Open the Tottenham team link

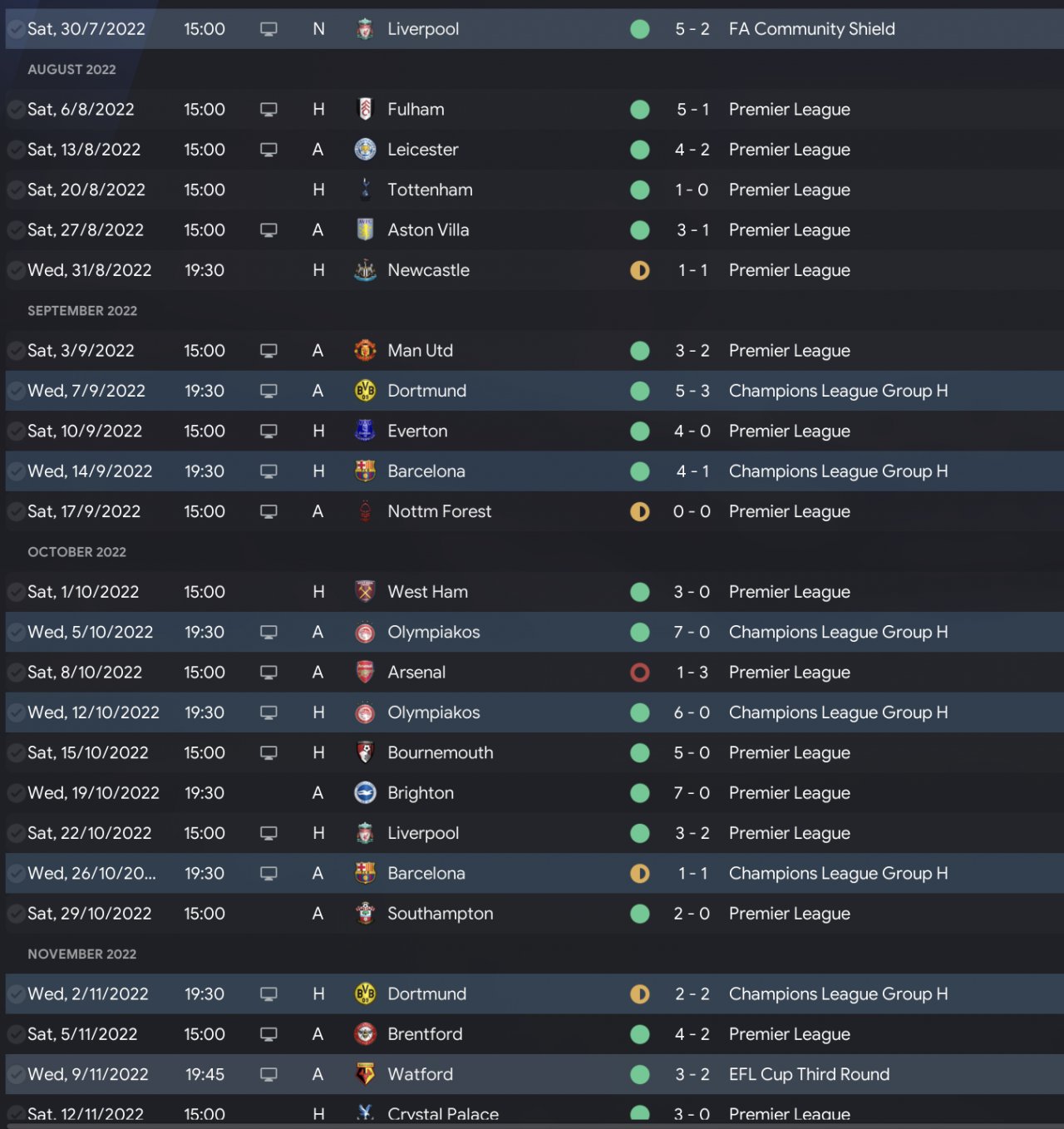[x=430, y=190]
